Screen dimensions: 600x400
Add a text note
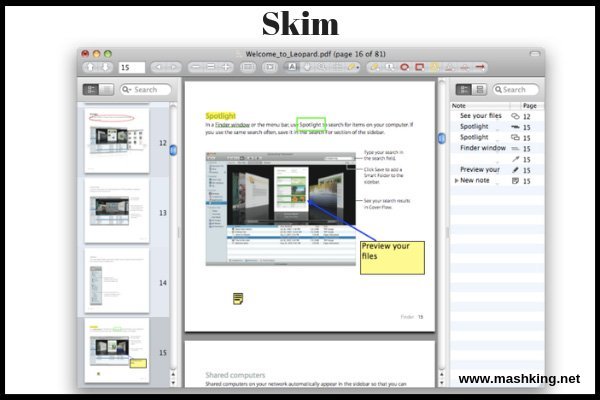(374, 67)
